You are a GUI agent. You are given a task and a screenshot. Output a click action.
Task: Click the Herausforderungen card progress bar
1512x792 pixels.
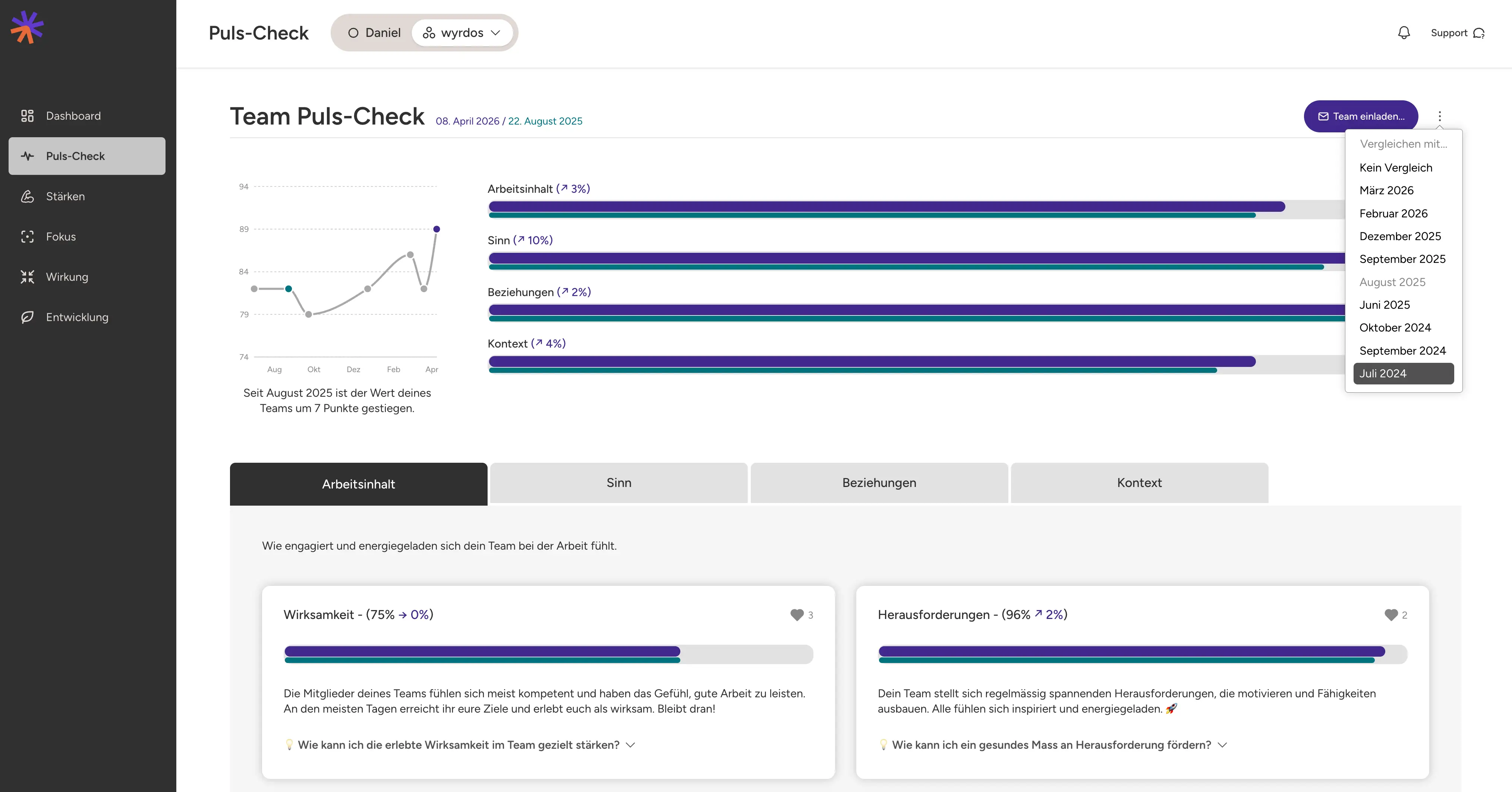1142,654
